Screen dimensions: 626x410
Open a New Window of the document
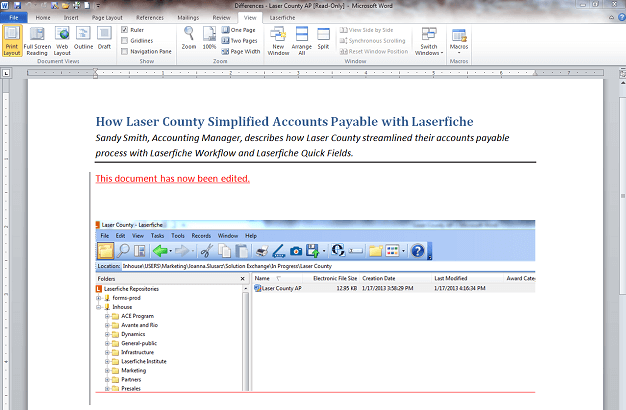(278, 41)
